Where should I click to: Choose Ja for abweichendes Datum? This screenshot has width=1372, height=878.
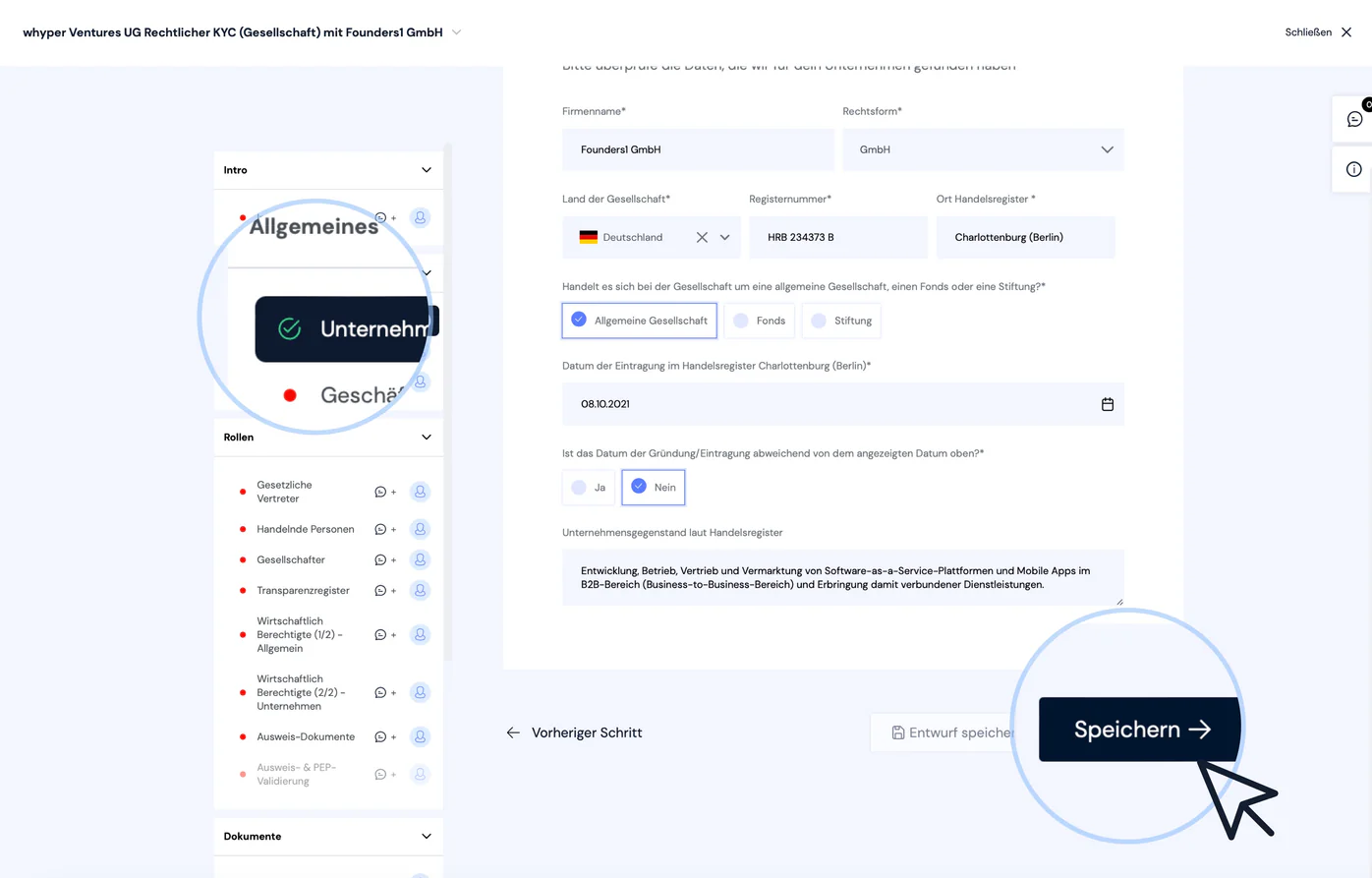[588, 487]
